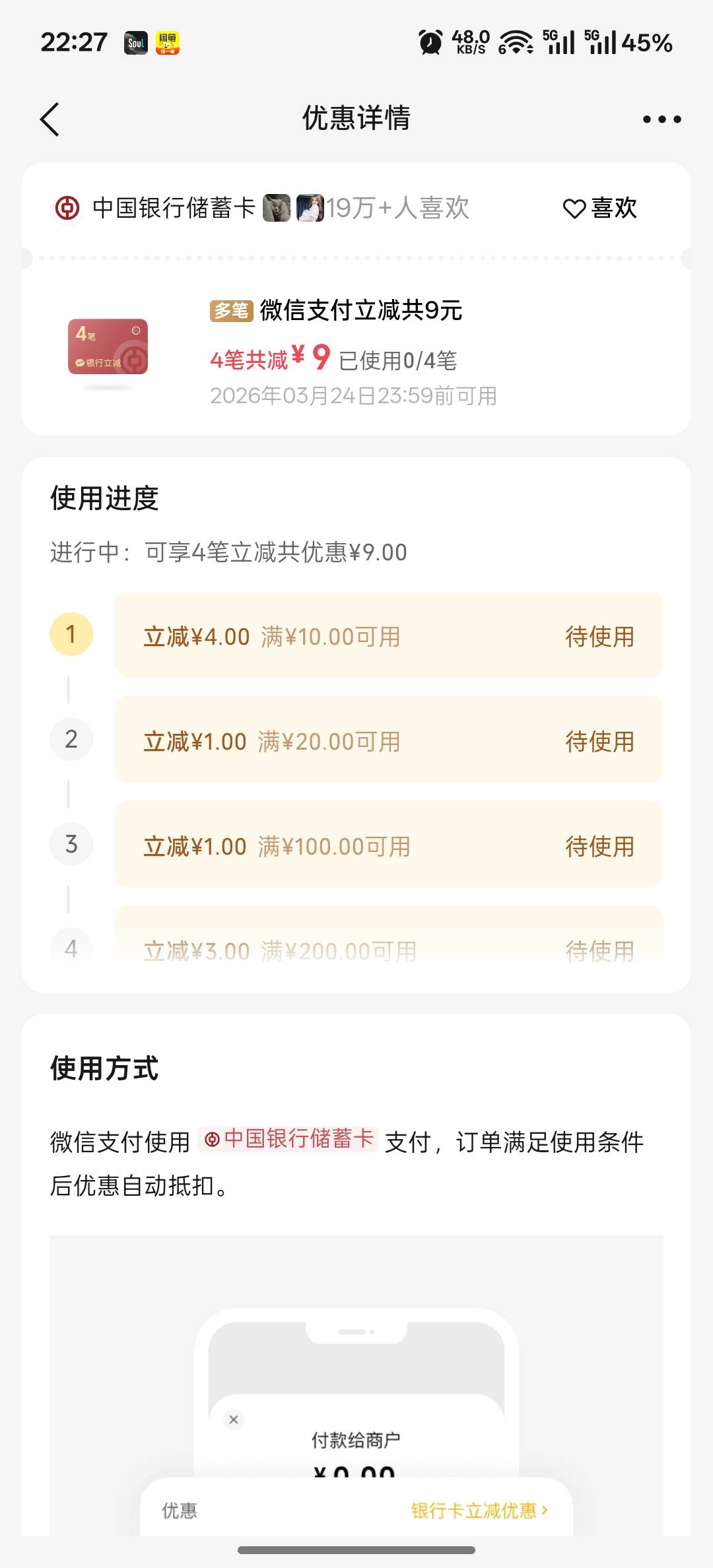Tap the alarm clock status bar icon
713x1568 pixels.
click(430, 43)
